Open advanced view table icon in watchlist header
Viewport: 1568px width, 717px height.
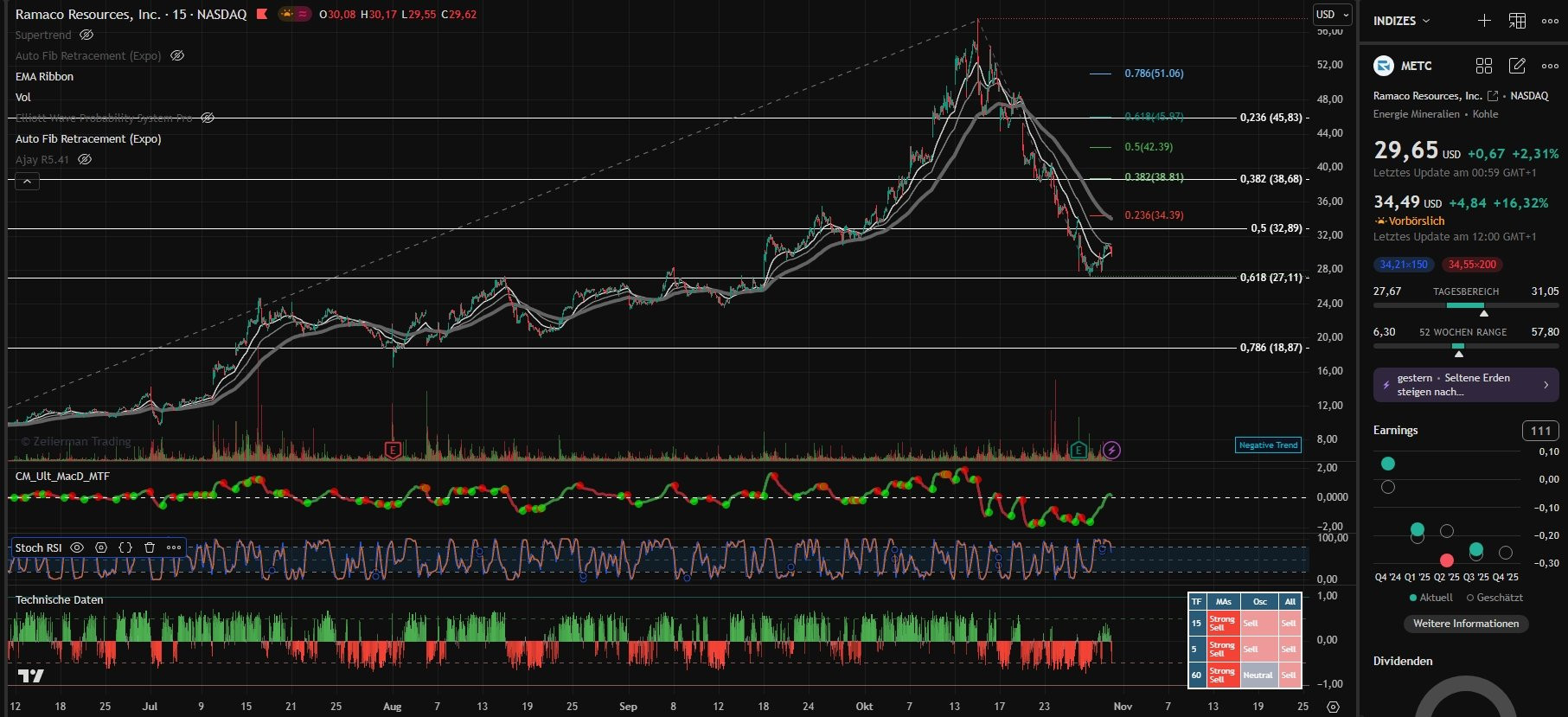tap(1517, 21)
